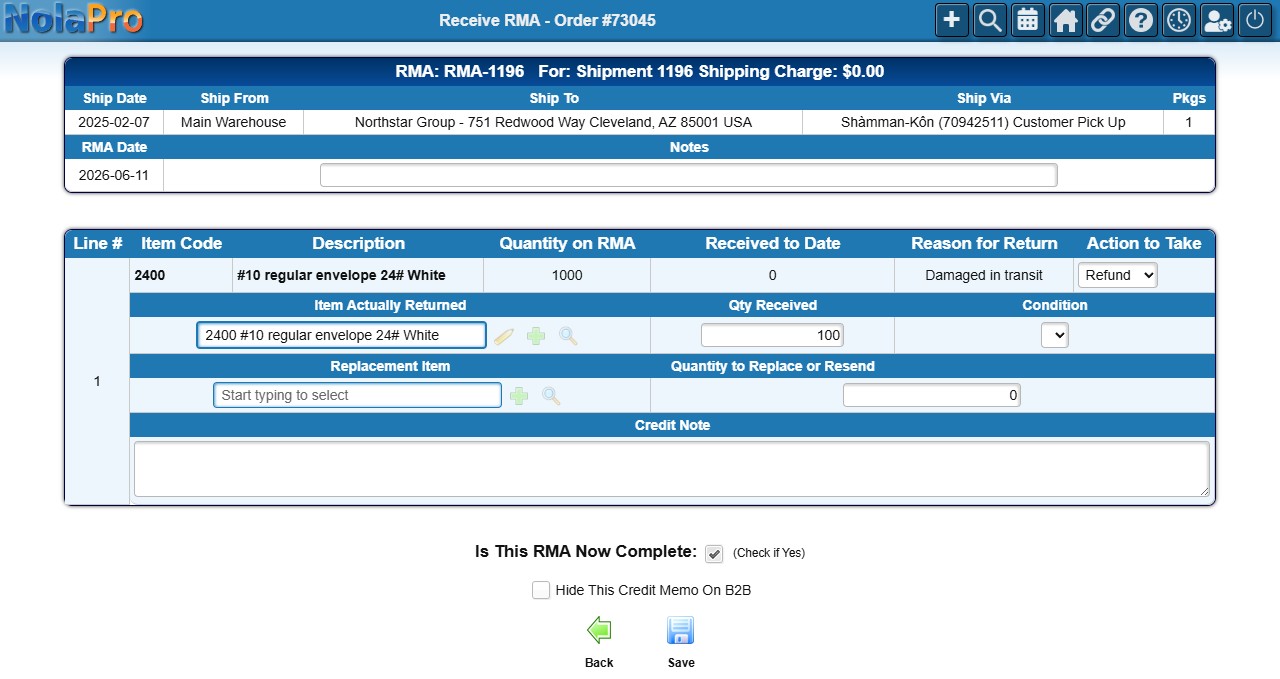Open the help question mark icon
This screenshot has height=679, width=1280.
pyautogui.click(x=1141, y=20)
